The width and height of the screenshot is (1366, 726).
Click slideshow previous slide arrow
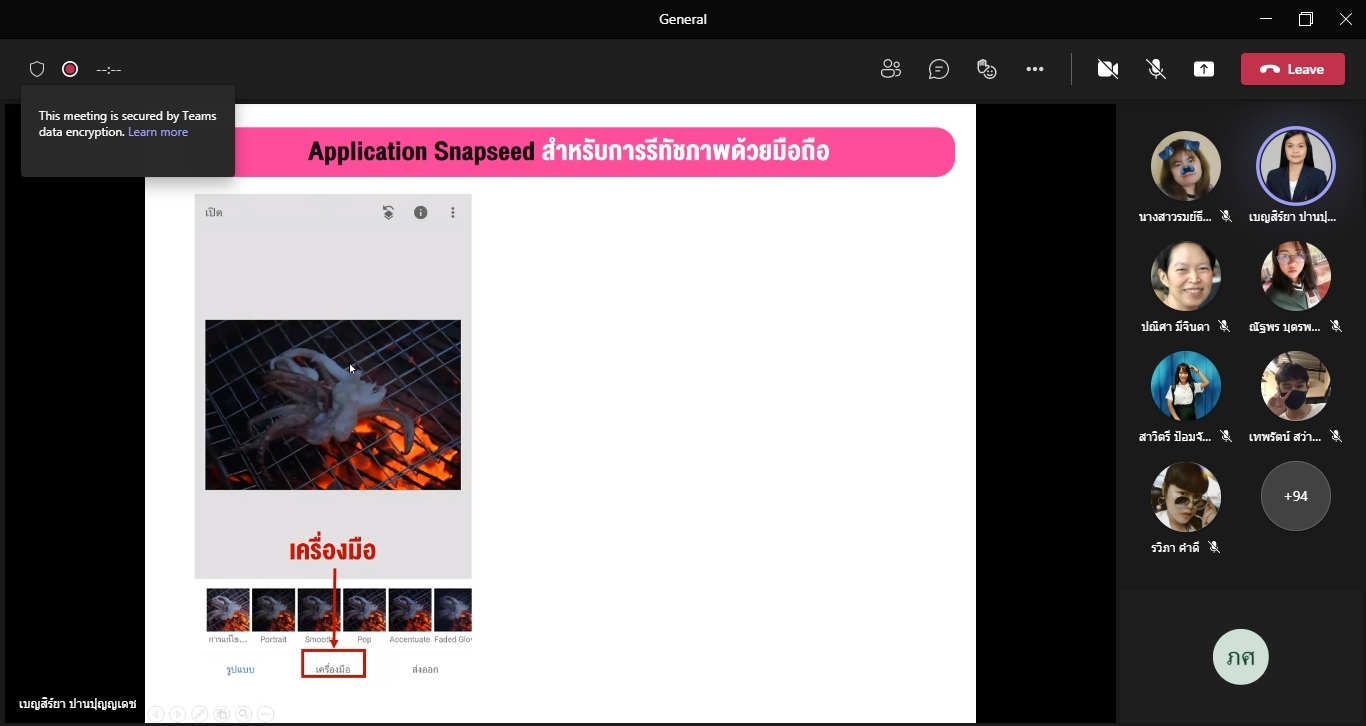click(156, 714)
